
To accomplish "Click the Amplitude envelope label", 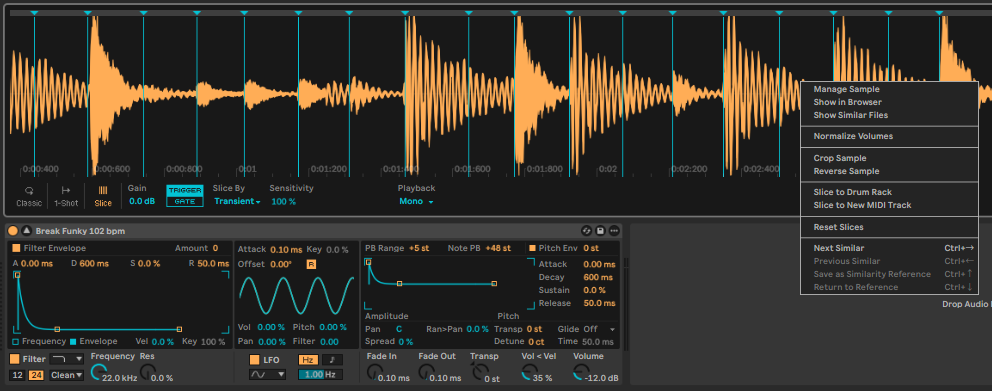I will click(387, 316).
